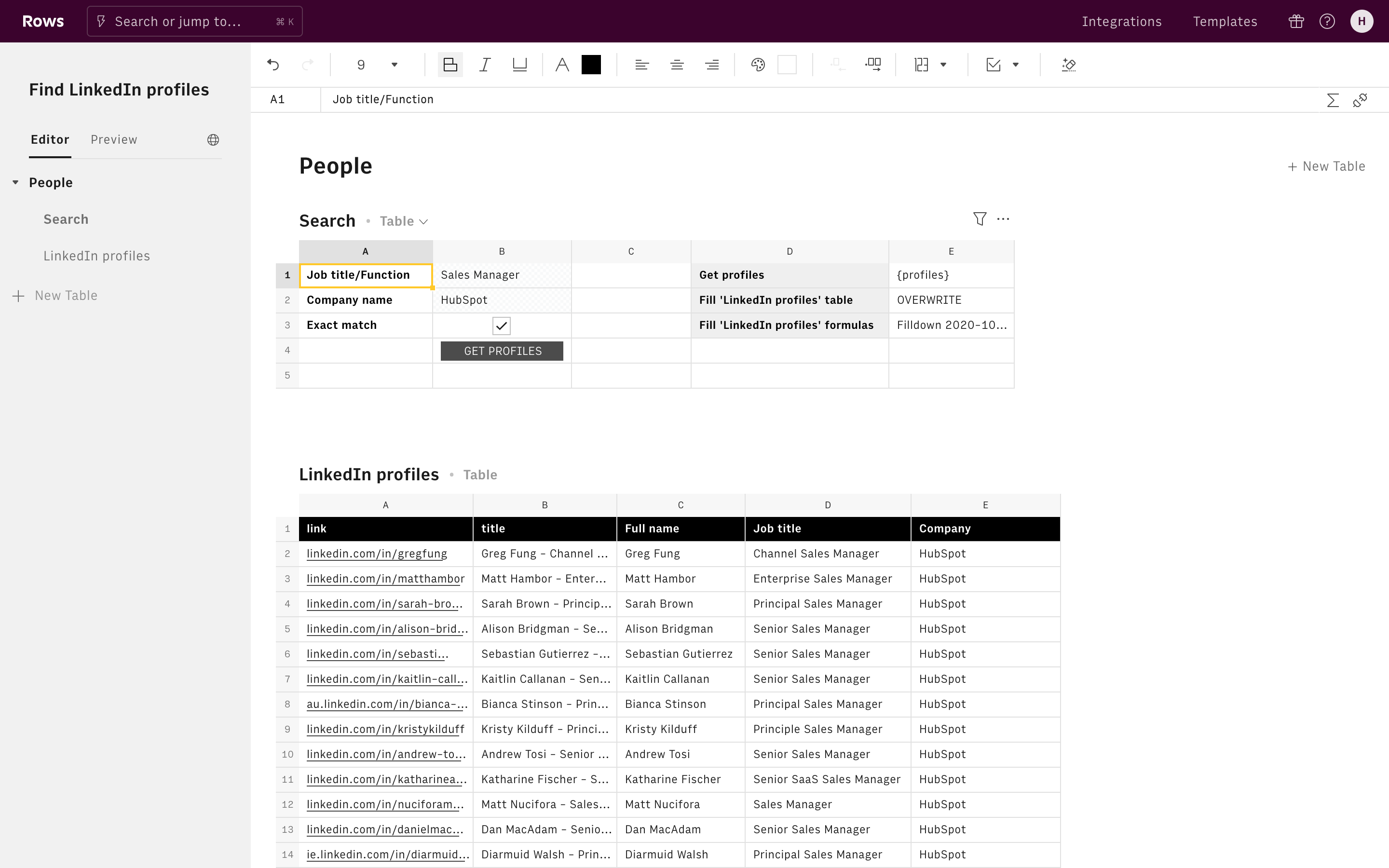Viewport: 1389px width, 868px height.
Task: Click the Search table filter icon
Action: coord(980,219)
